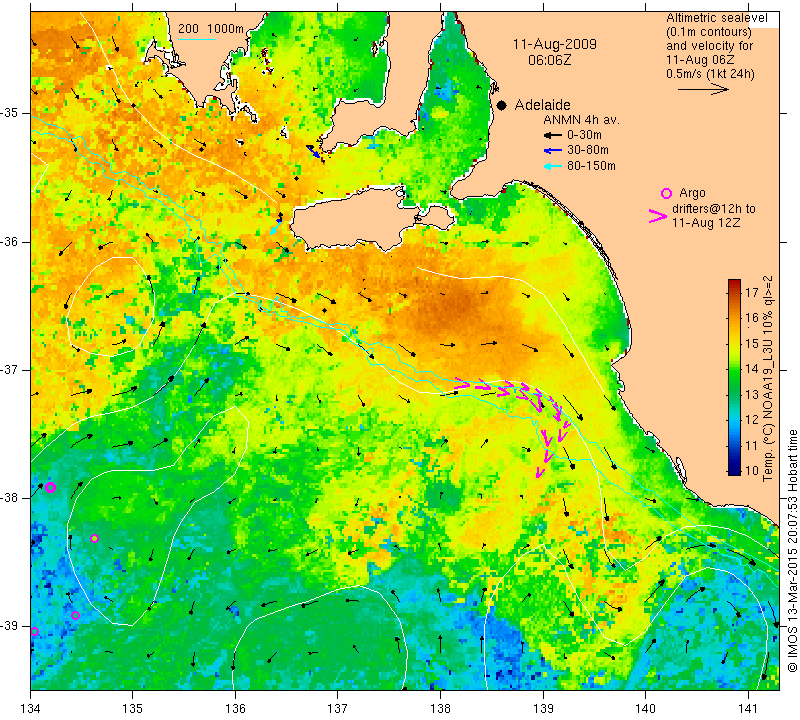Click the longitude axis label 134
The height and width of the screenshot is (720, 800).
[x=31, y=709]
